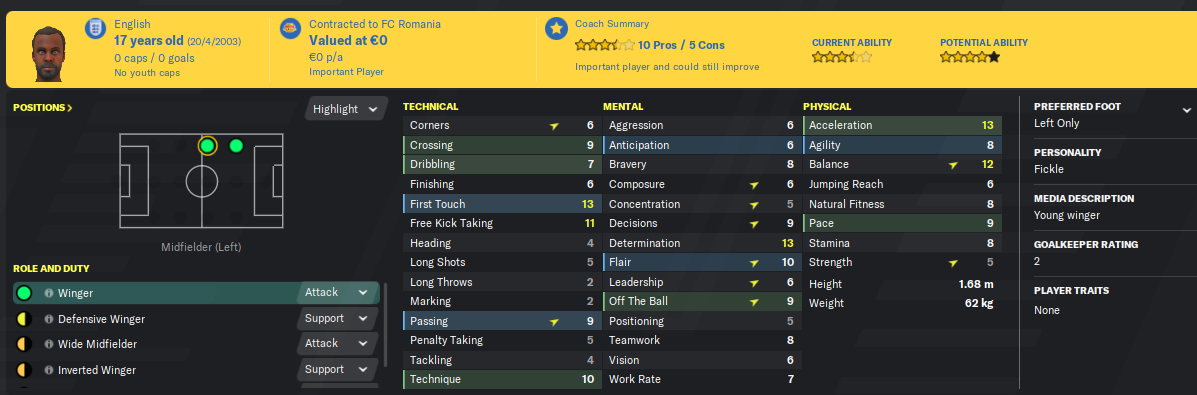
Task: Click the FC Romania club badge icon
Action: 291,30
